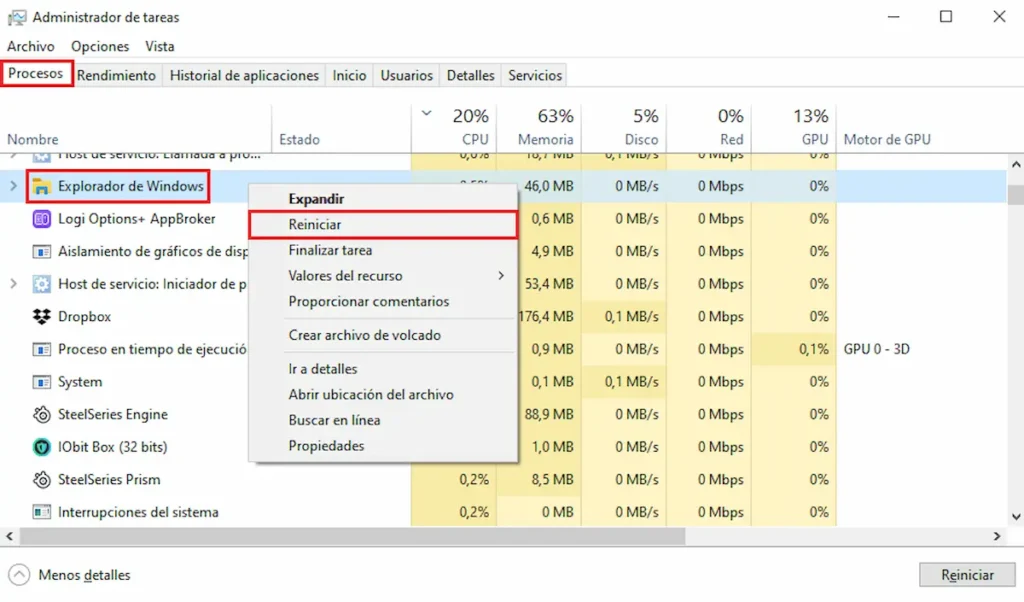Sort by the Nombre column header

click(x=136, y=129)
